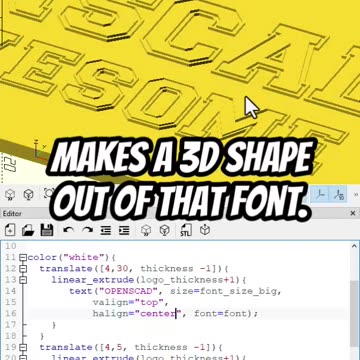The image size is (360, 360).
Task: Toggle Show Axes in viewport toolbar
Action: click(x=320, y=194)
